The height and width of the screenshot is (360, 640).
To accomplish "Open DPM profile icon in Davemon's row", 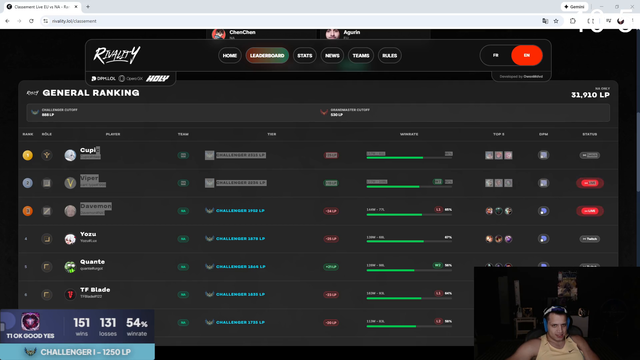I will [x=543, y=211].
